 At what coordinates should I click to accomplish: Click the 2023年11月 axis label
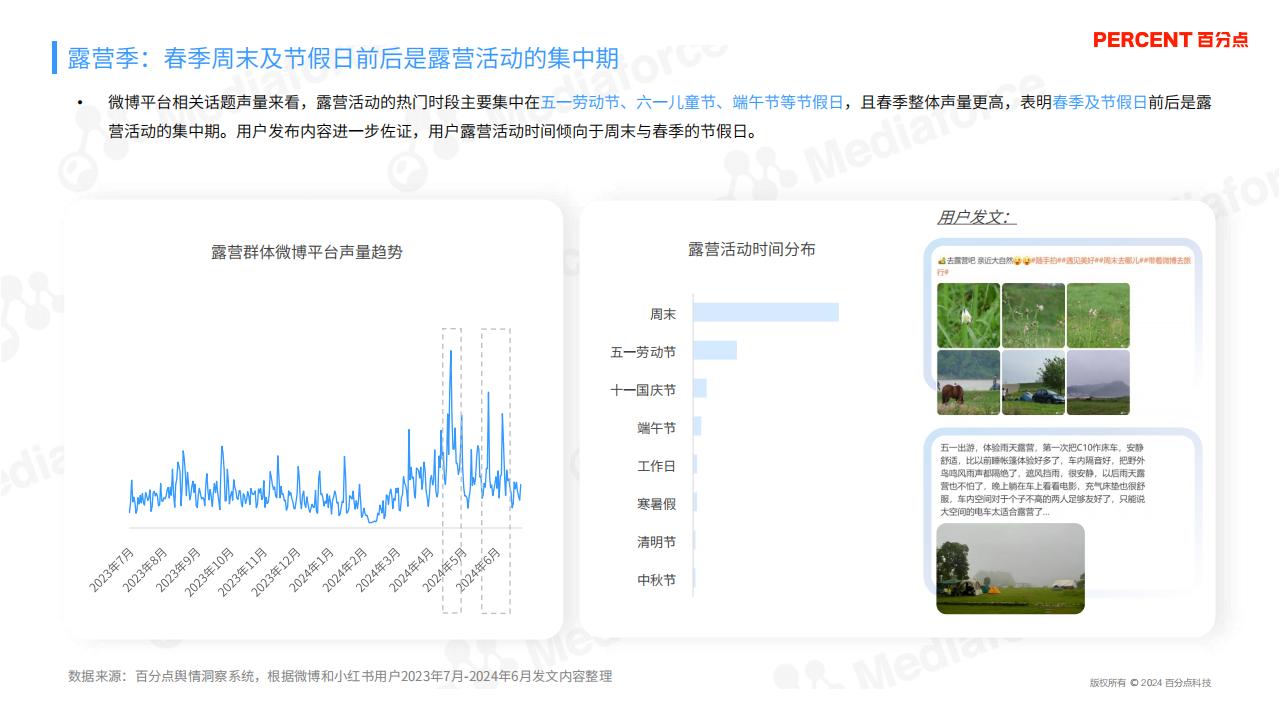pos(242,572)
